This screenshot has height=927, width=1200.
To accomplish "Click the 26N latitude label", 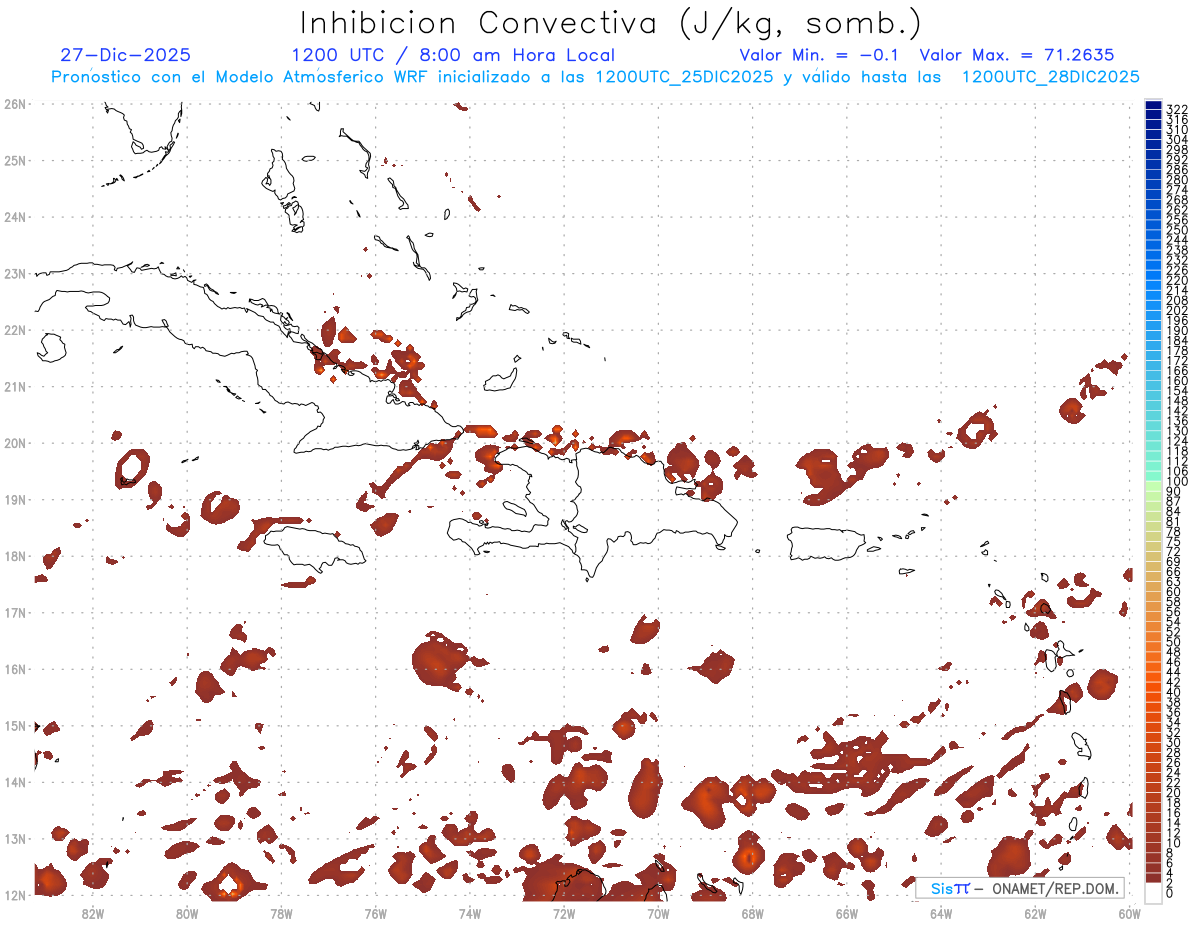I will click(14, 103).
